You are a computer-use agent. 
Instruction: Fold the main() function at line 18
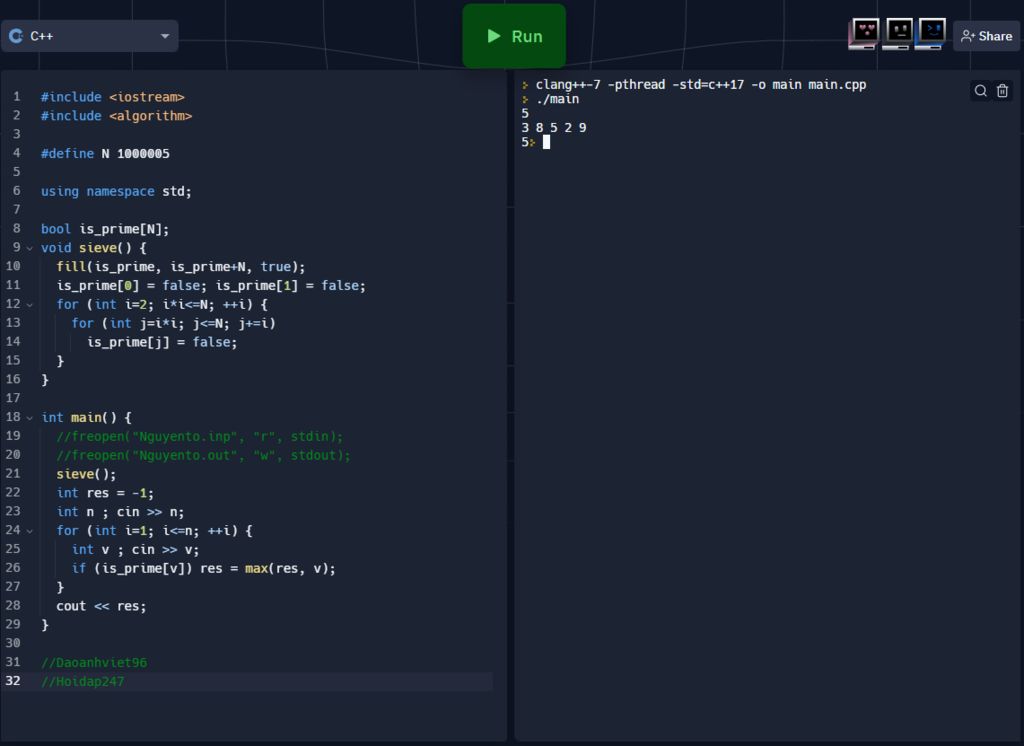point(30,417)
